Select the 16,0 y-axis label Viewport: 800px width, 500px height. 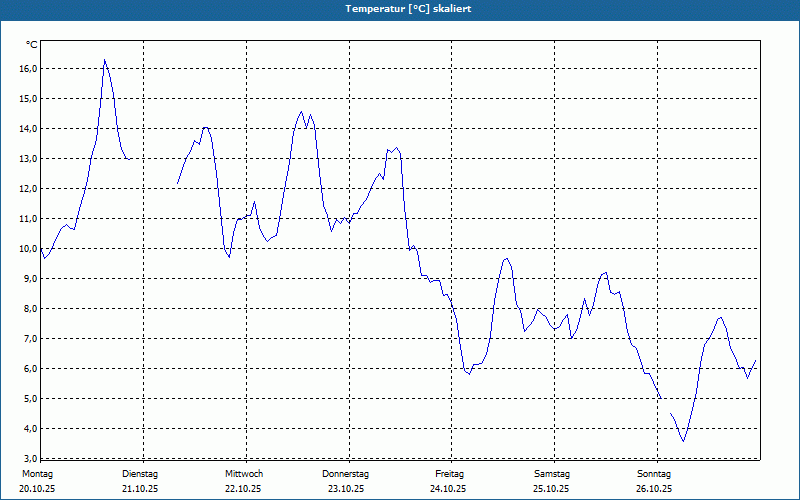pyautogui.click(x=29, y=68)
